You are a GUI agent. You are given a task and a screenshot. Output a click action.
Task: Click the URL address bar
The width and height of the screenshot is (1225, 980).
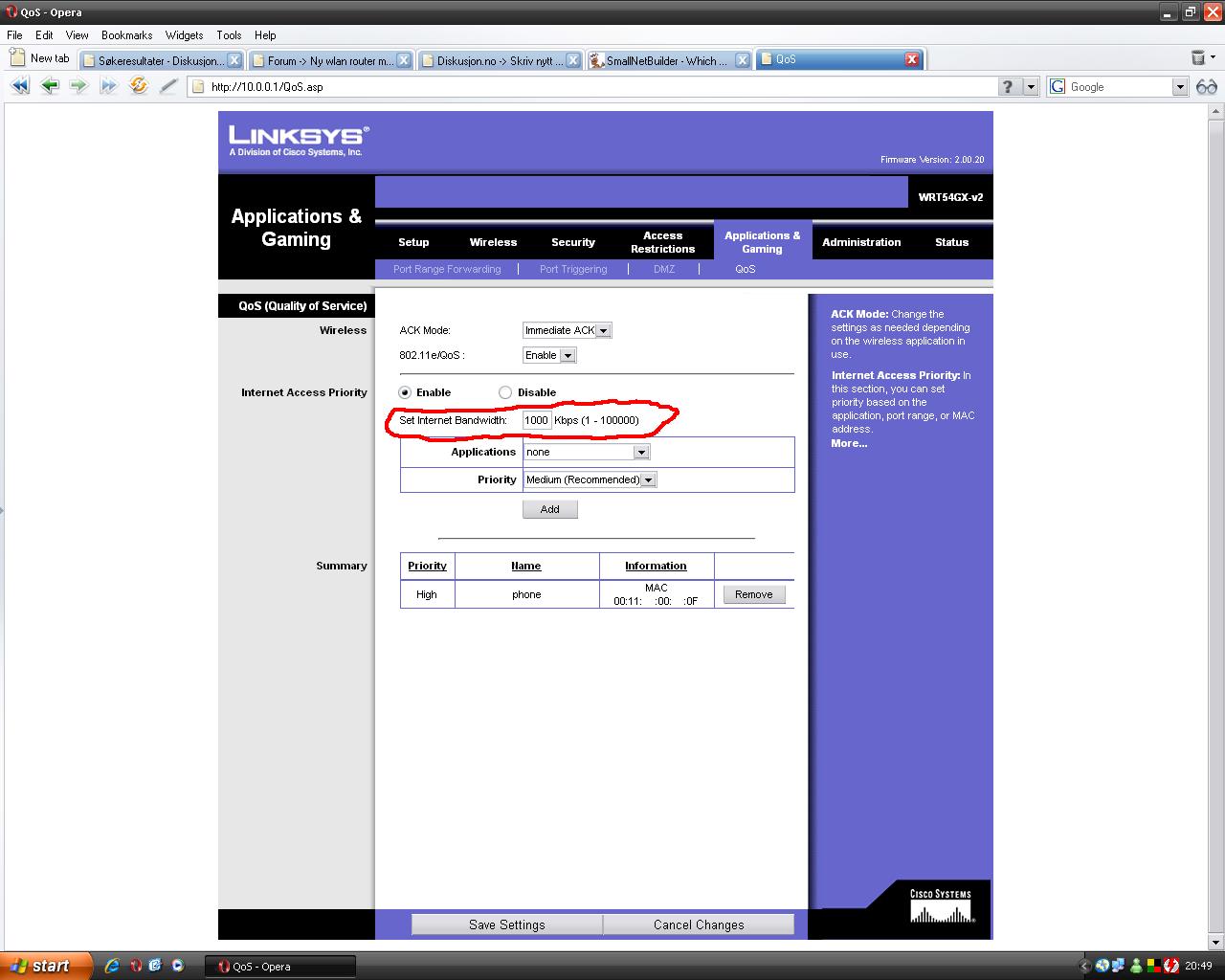coord(591,87)
